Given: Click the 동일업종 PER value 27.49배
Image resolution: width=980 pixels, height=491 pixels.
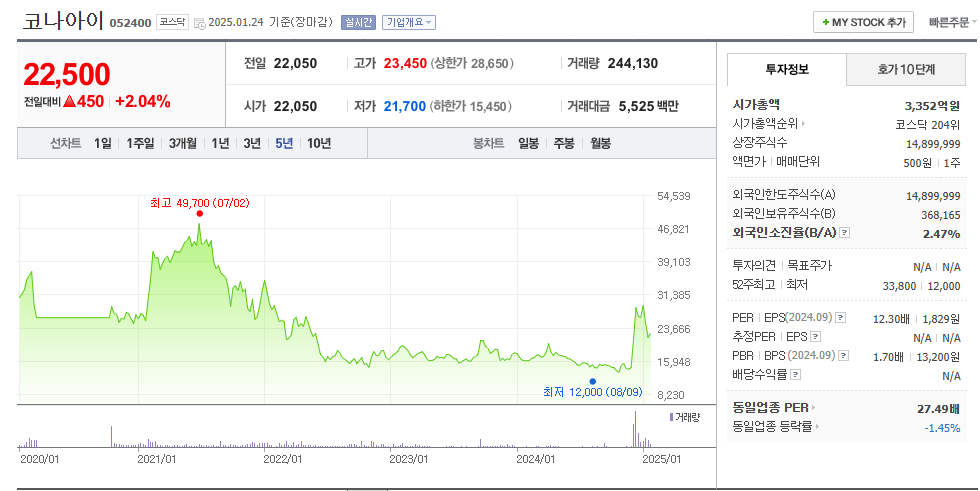Looking at the screenshot, I should [x=938, y=409].
